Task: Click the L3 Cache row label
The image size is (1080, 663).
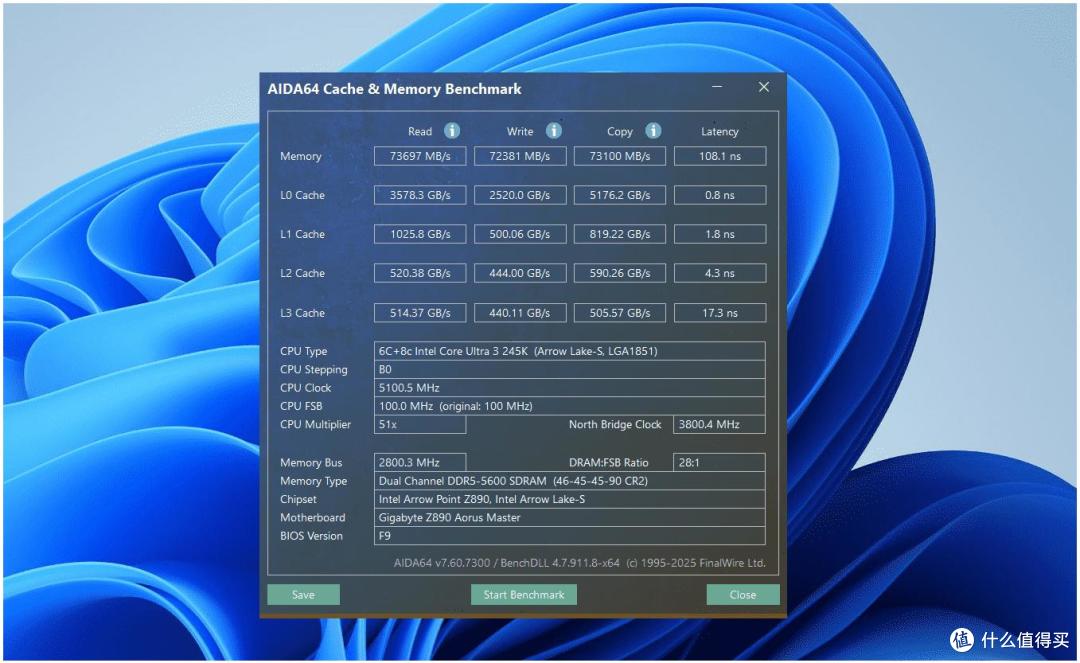Action: click(302, 313)
